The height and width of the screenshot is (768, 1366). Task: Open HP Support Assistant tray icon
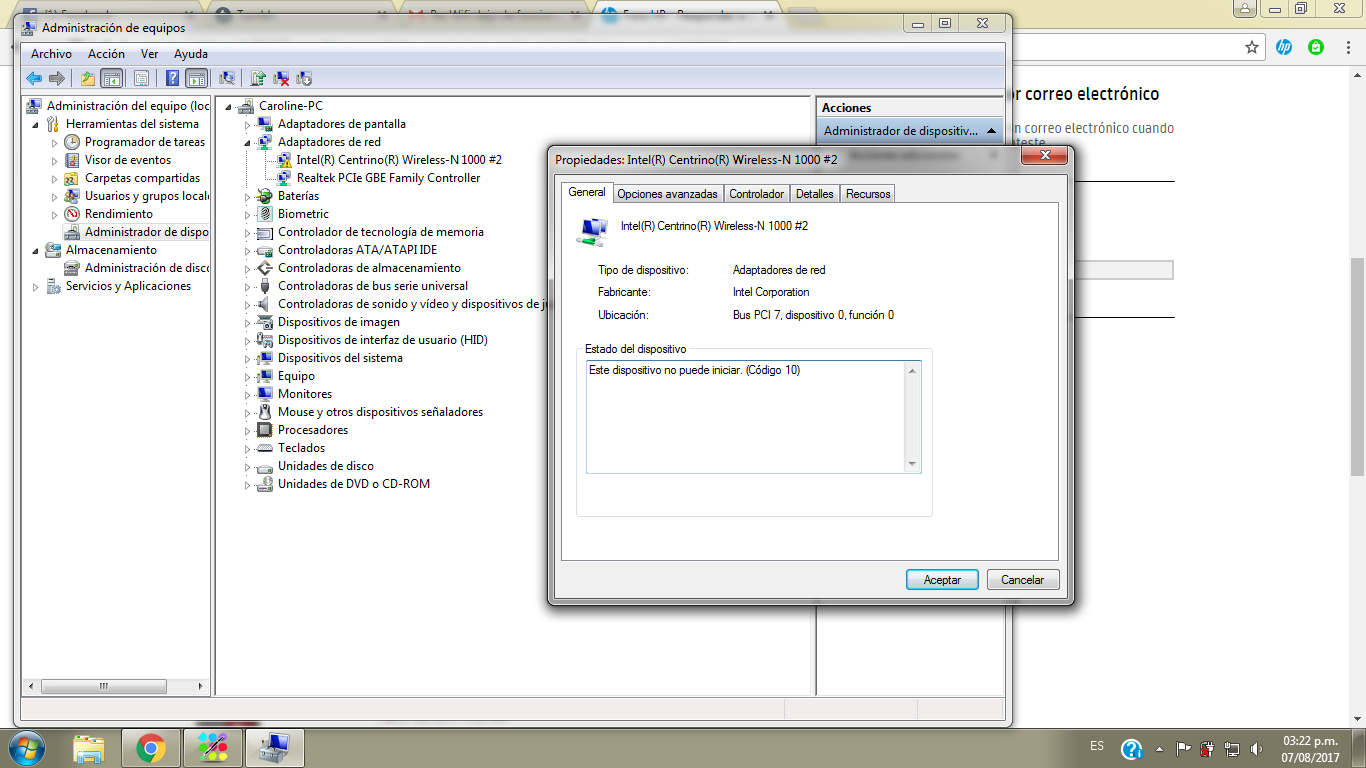point(1131,748)
